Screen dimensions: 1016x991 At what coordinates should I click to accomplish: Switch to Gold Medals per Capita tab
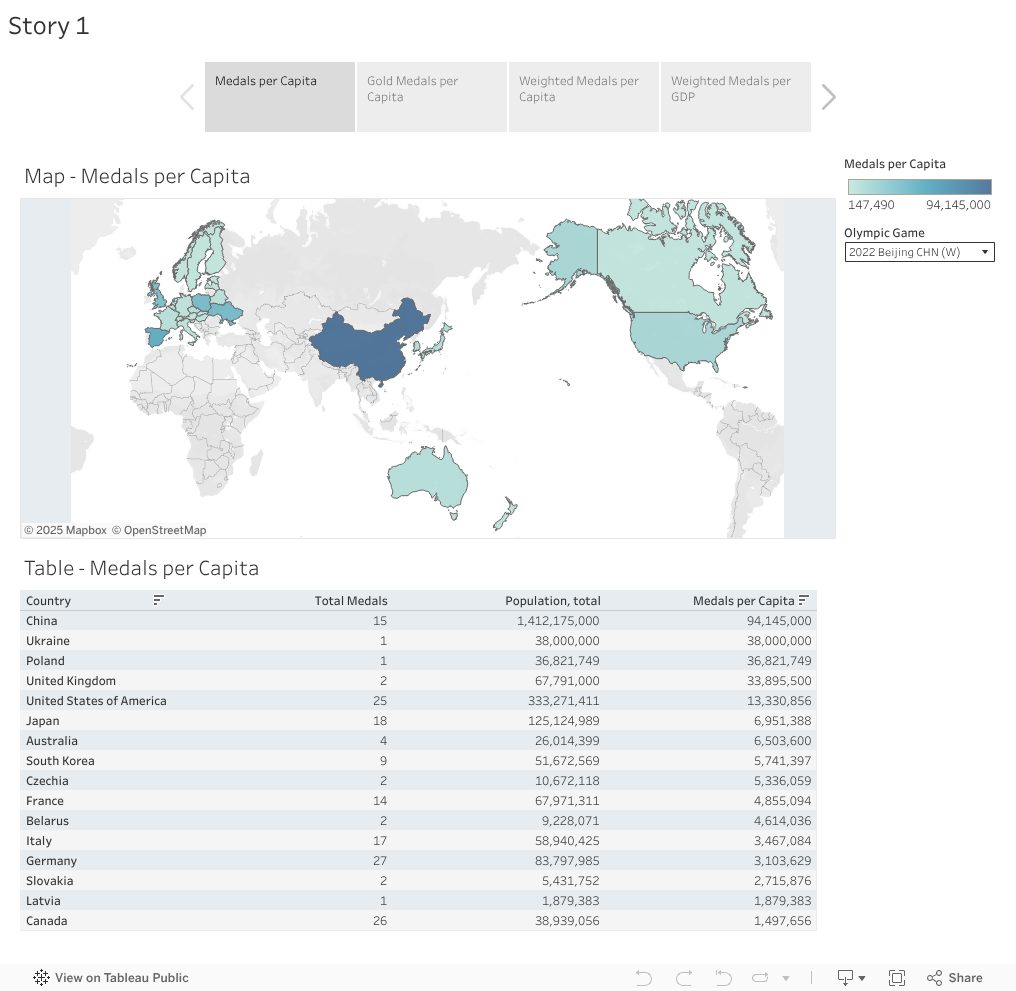[432, 97]
